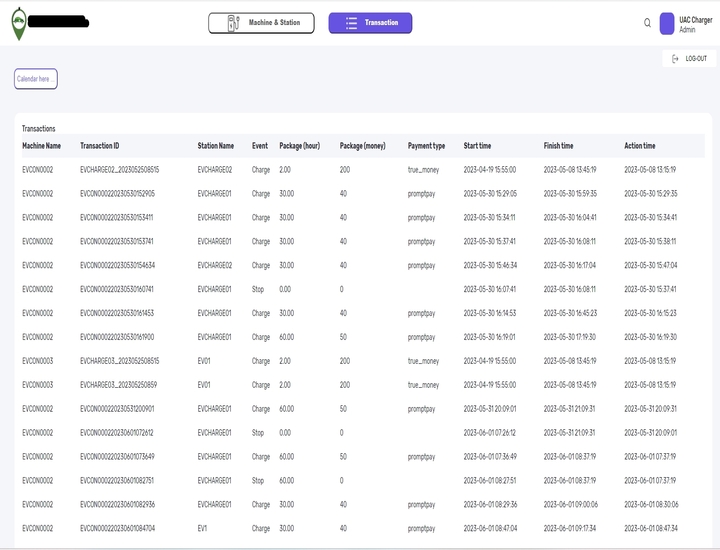720x550 pixels.
Task: Click the Payment type column header
Action: tap(426, 146)
